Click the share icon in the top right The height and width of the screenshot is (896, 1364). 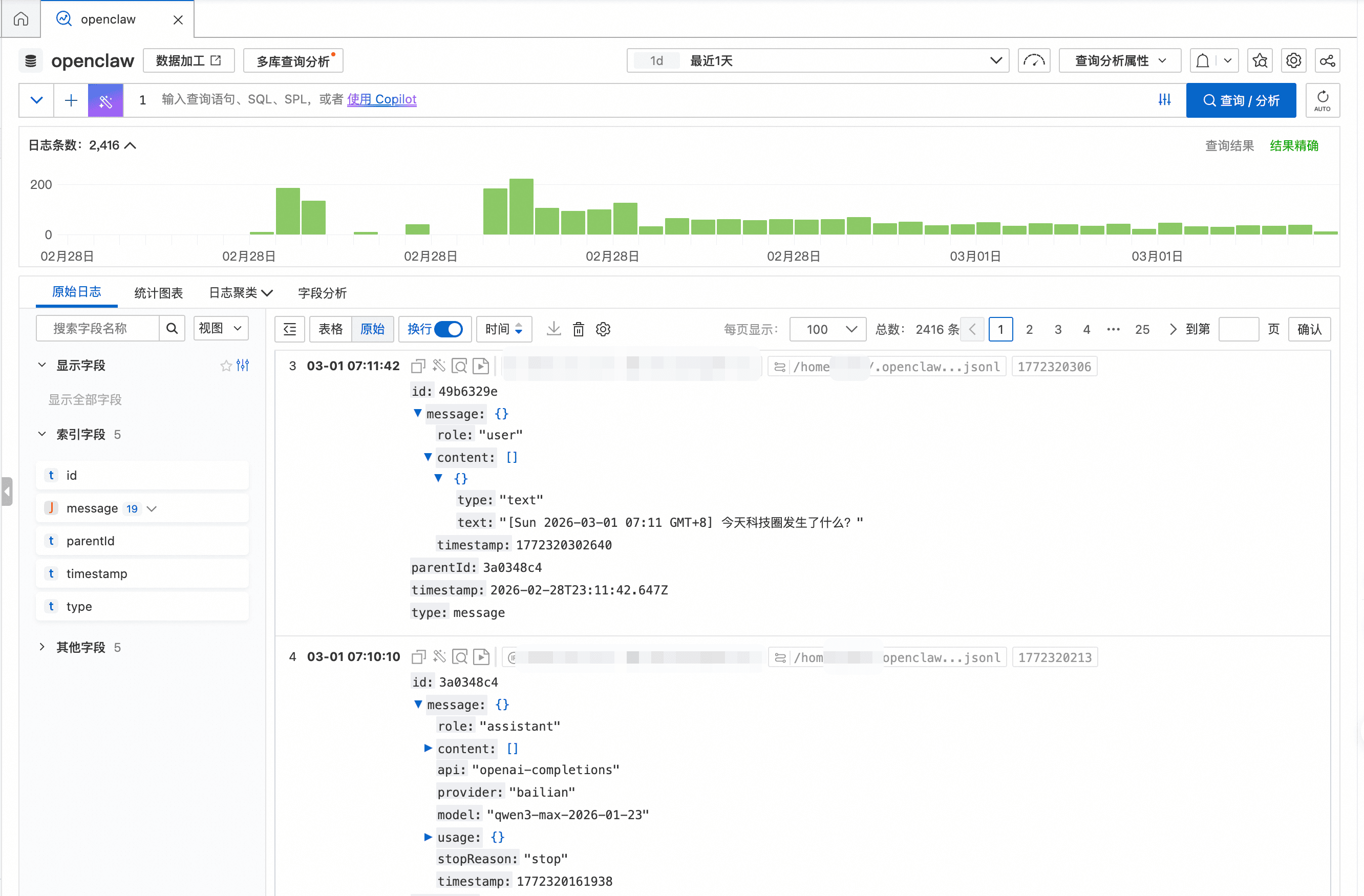(x=1327, y=61)
